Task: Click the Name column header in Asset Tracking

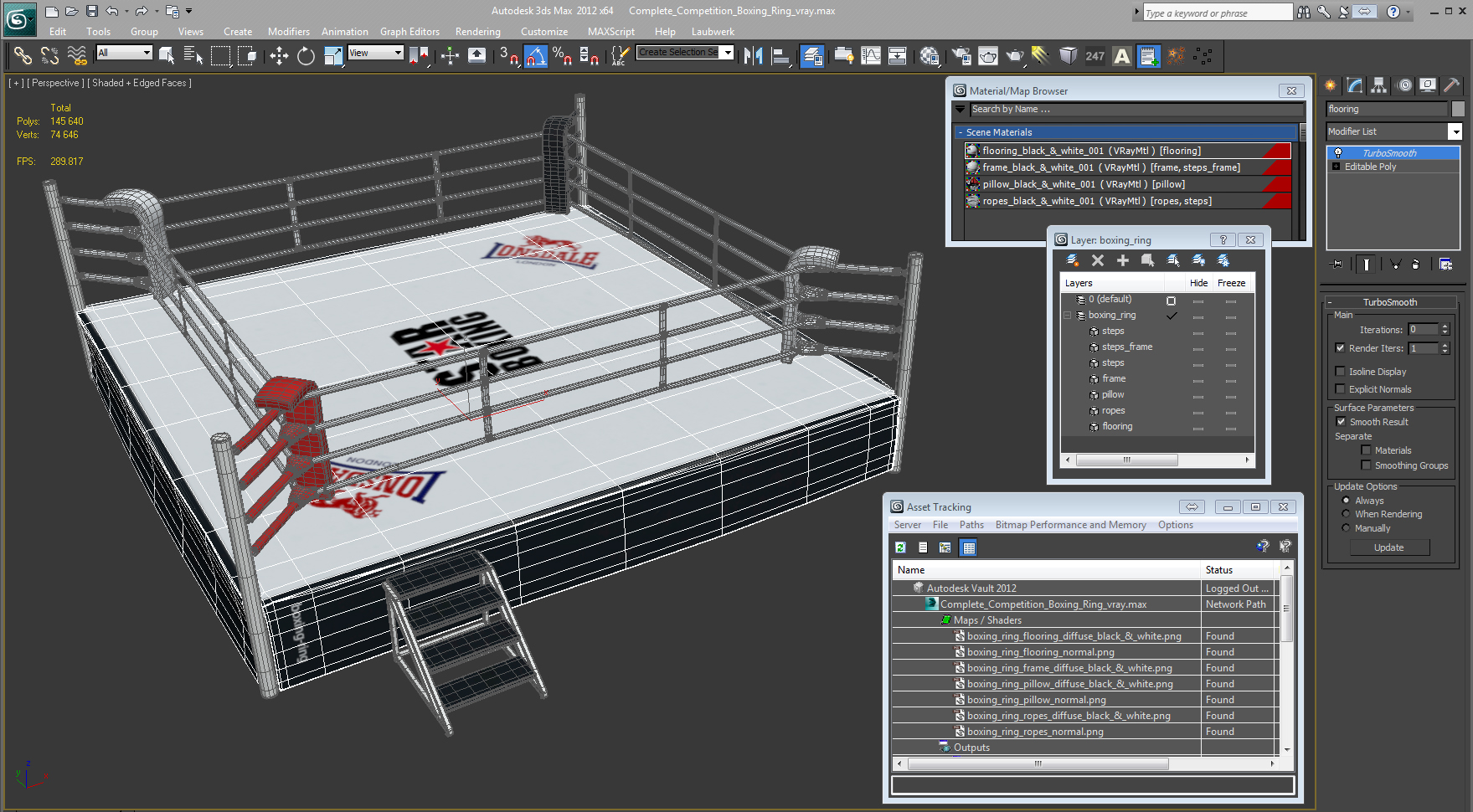Action: [1047, 570]
